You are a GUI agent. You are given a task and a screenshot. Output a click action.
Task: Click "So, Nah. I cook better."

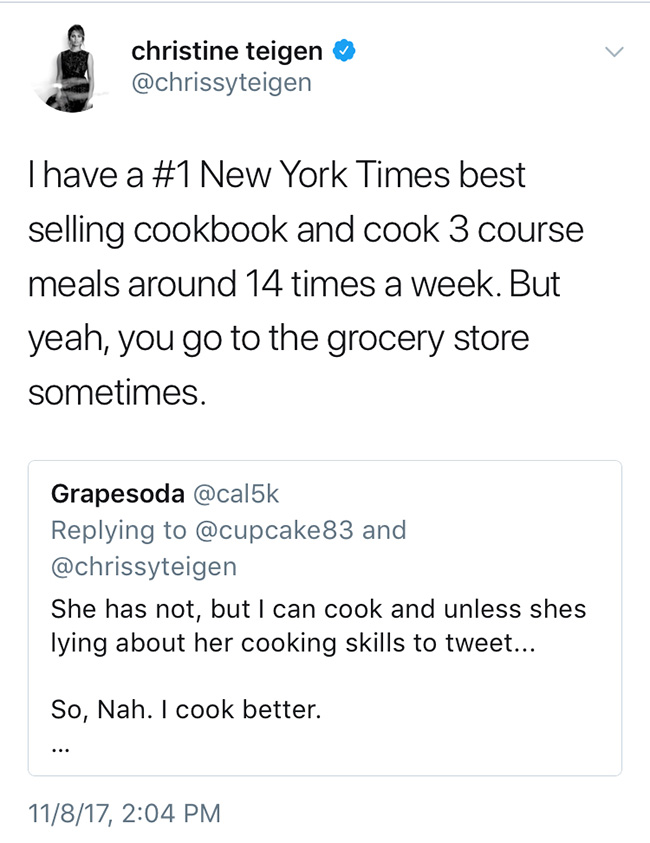click(x=186, y=710)
